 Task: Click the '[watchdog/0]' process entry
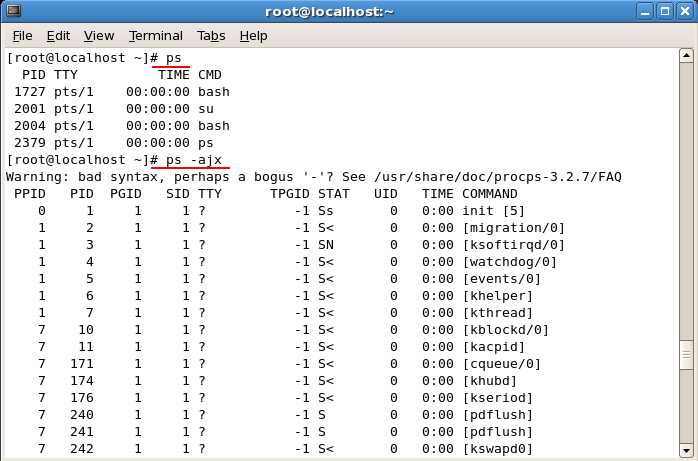pyautogui.click(x=510, y=262)
